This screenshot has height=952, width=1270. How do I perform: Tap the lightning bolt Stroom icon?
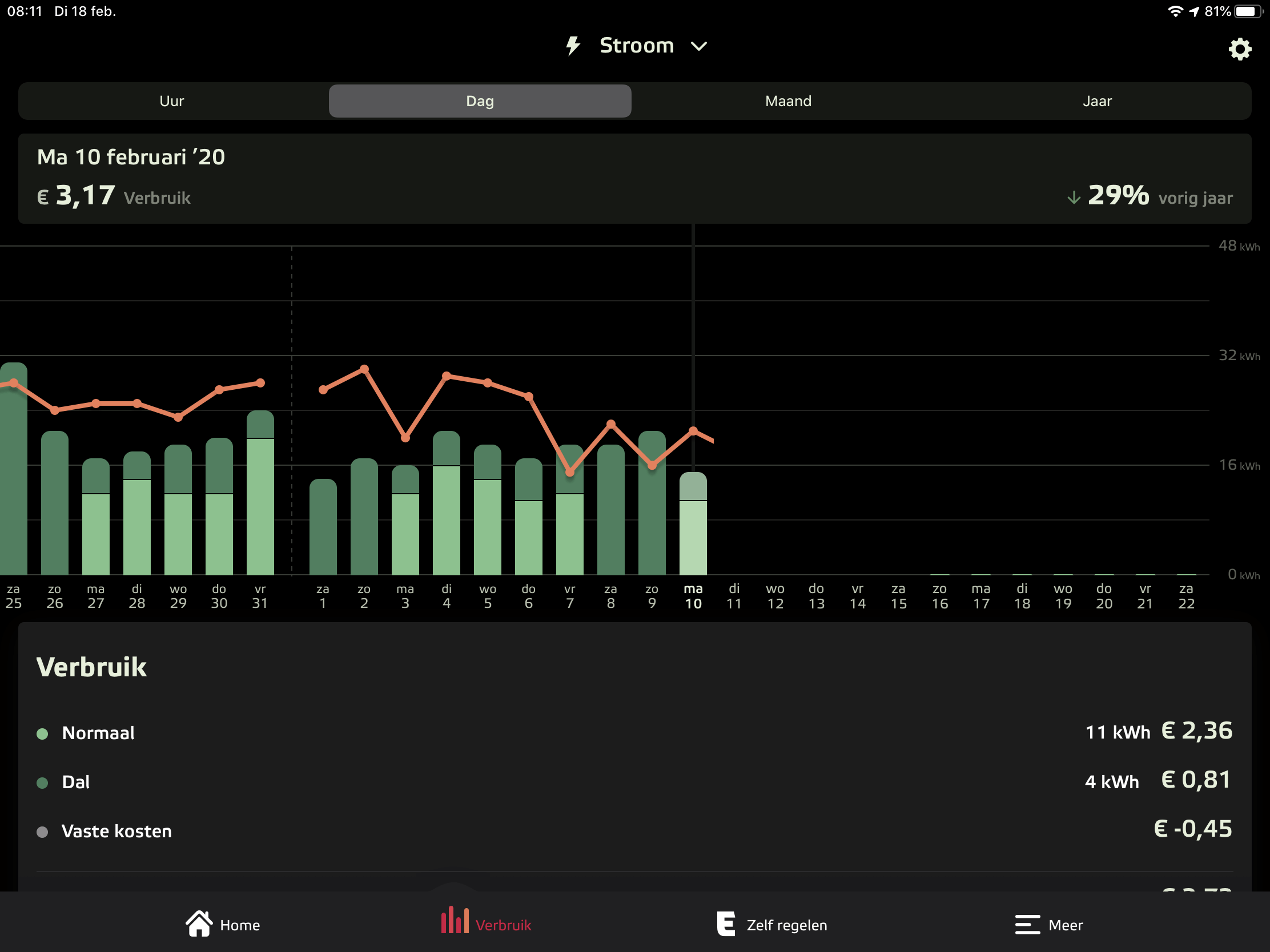(572, 46)
